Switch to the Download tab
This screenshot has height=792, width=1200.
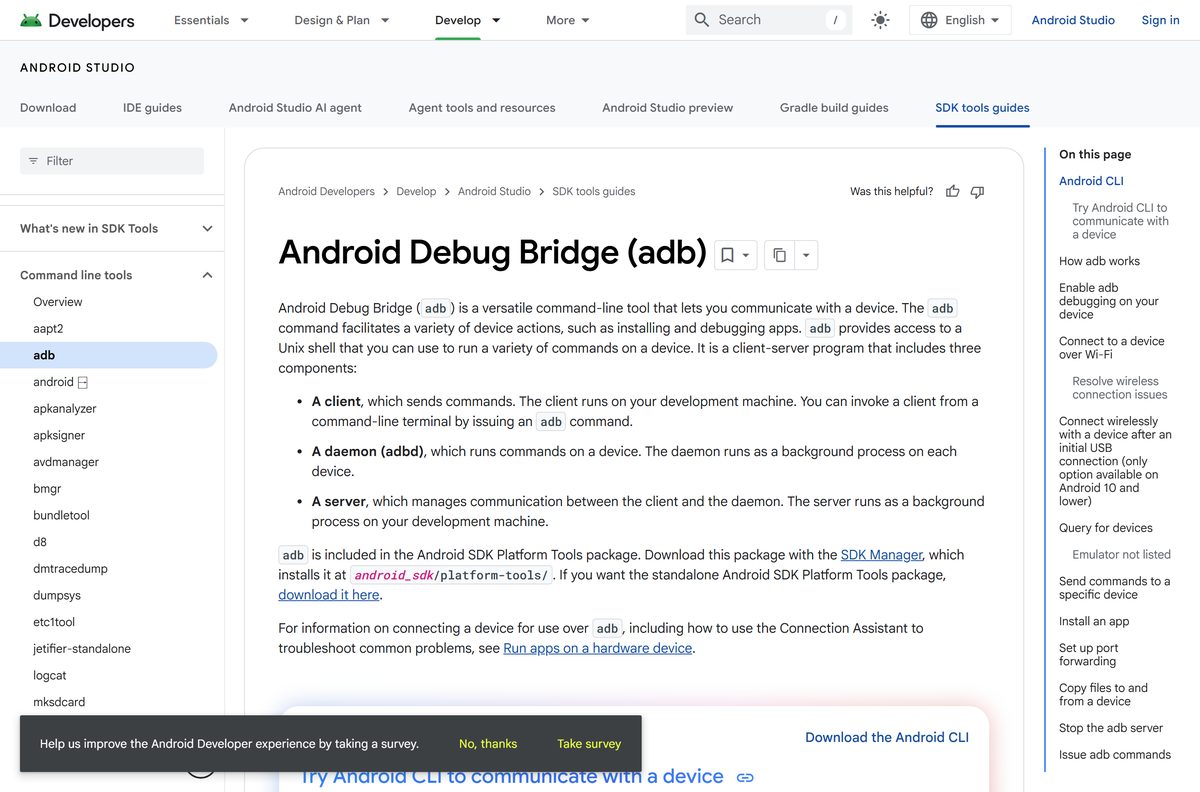48,108
